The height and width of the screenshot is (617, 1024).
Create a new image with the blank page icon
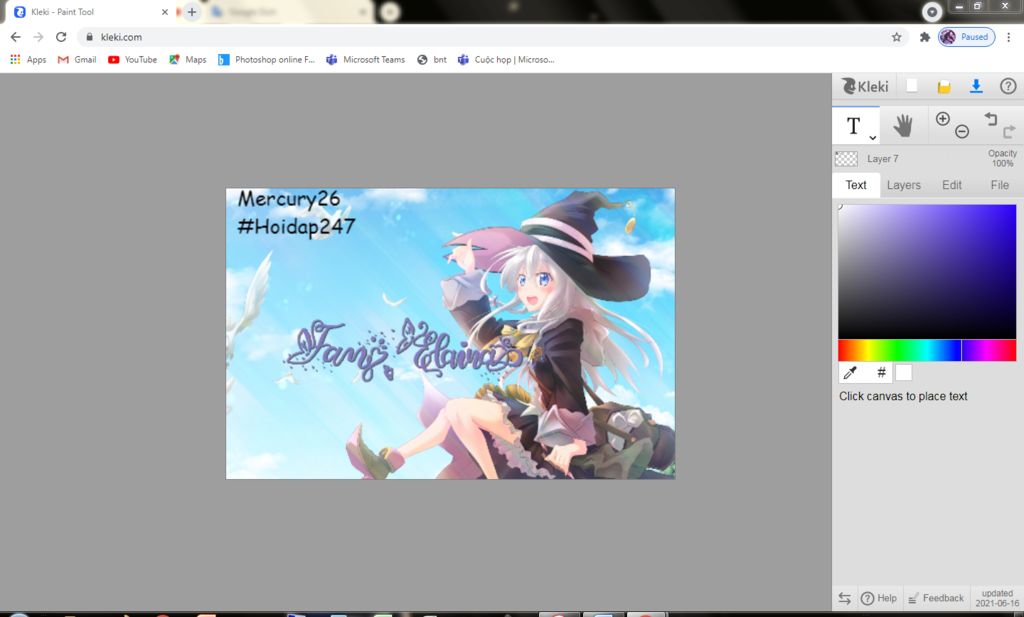[x=912, y=86]
